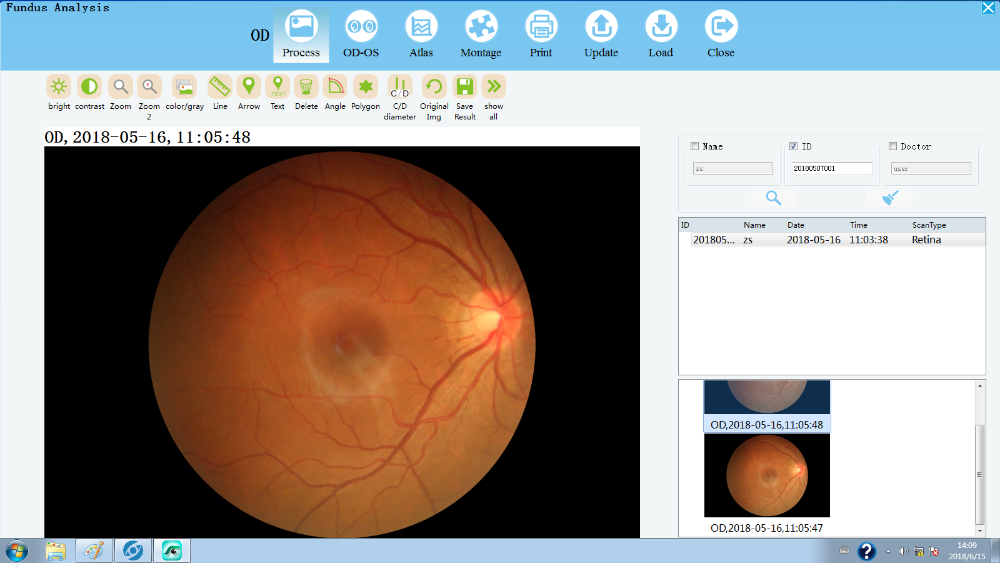This screenshot has width=1000, height=563.
Task: Toggle the ID search checkbox
Action: click(x=793, y=146)
